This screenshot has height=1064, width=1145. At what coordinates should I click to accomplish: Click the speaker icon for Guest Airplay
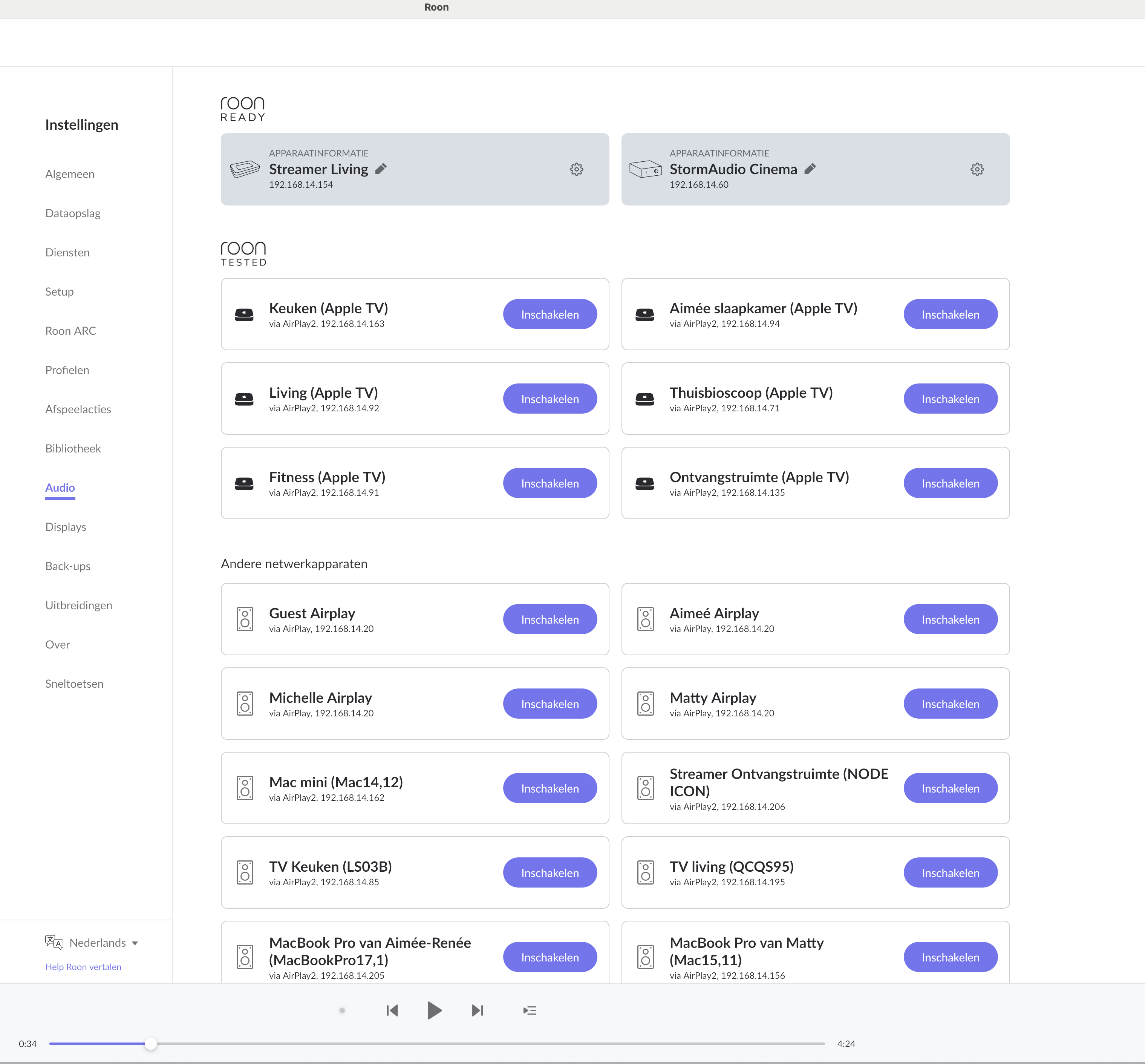245,619
